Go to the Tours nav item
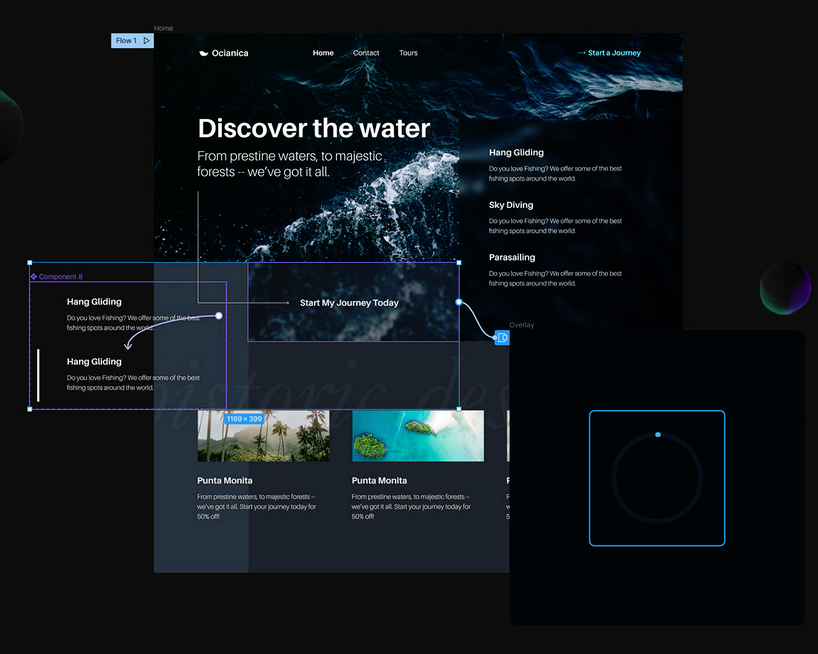This screenshot has width=818, height=654. point(408,53)
